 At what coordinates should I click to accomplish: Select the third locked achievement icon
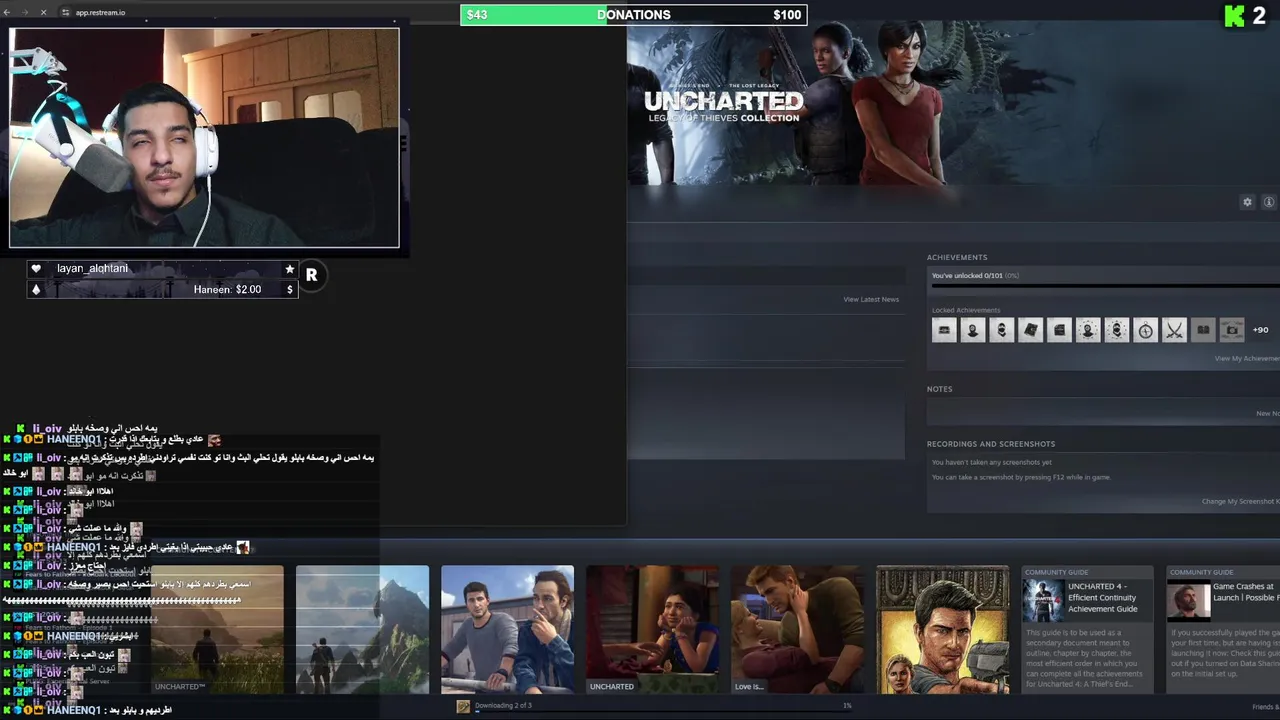1002,330
